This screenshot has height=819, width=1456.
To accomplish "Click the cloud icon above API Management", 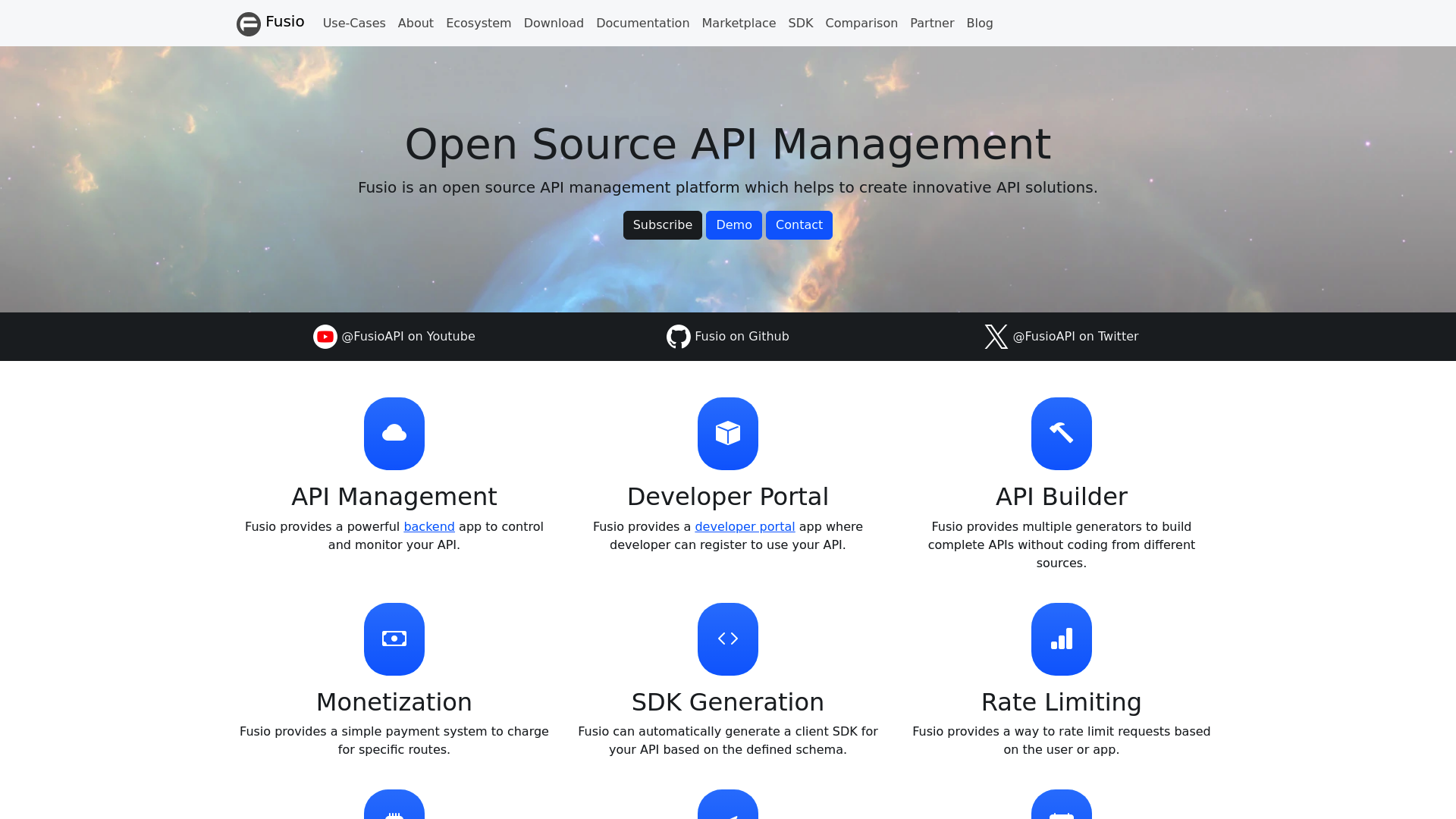I will pyautogui.click(x=394, y=433).
